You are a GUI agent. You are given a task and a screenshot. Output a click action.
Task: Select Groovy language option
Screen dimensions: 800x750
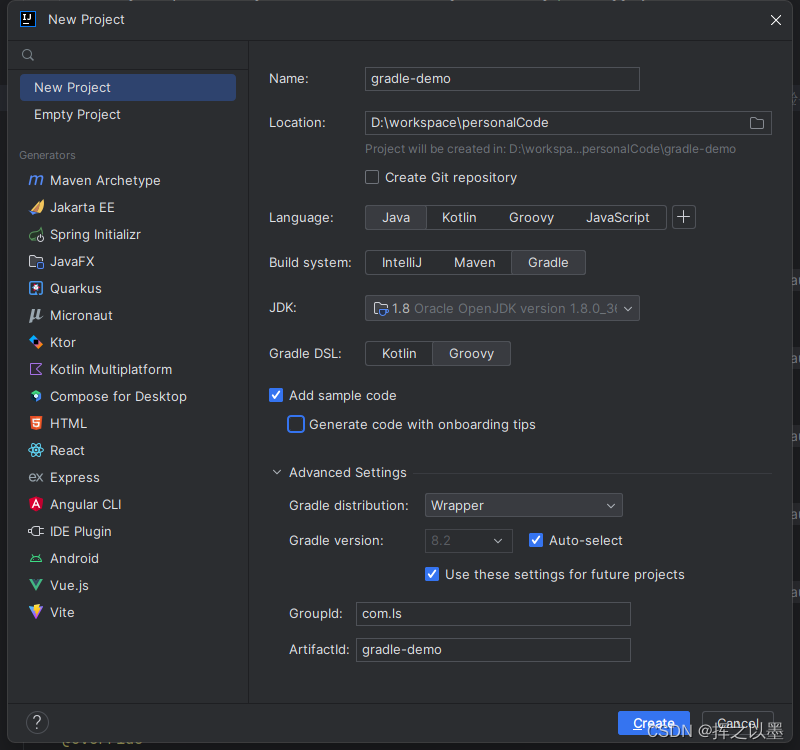coord(531,217)
